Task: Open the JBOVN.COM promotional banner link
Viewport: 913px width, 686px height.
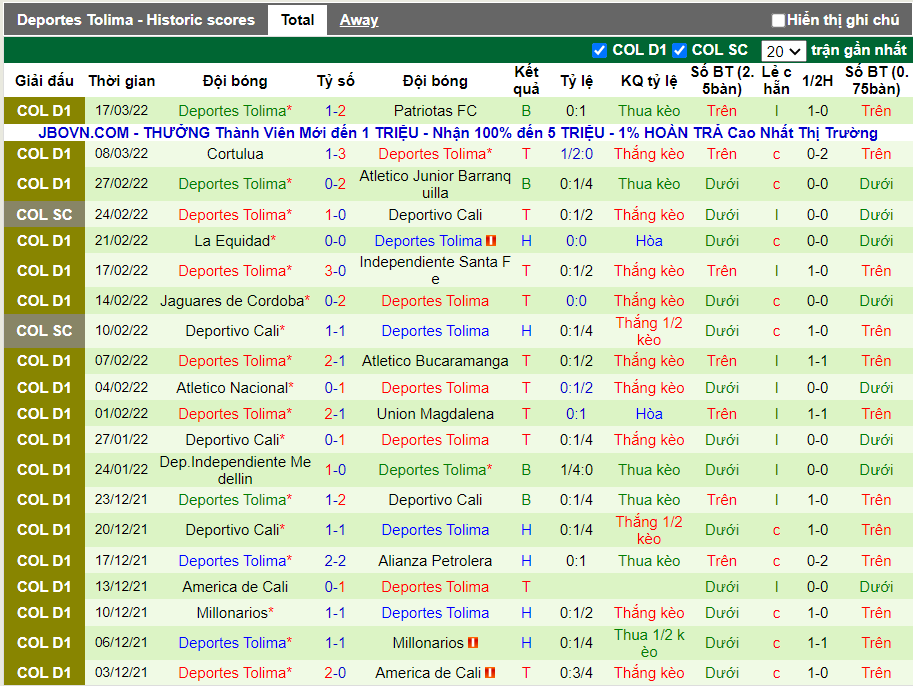Action: tap(458, 133)
